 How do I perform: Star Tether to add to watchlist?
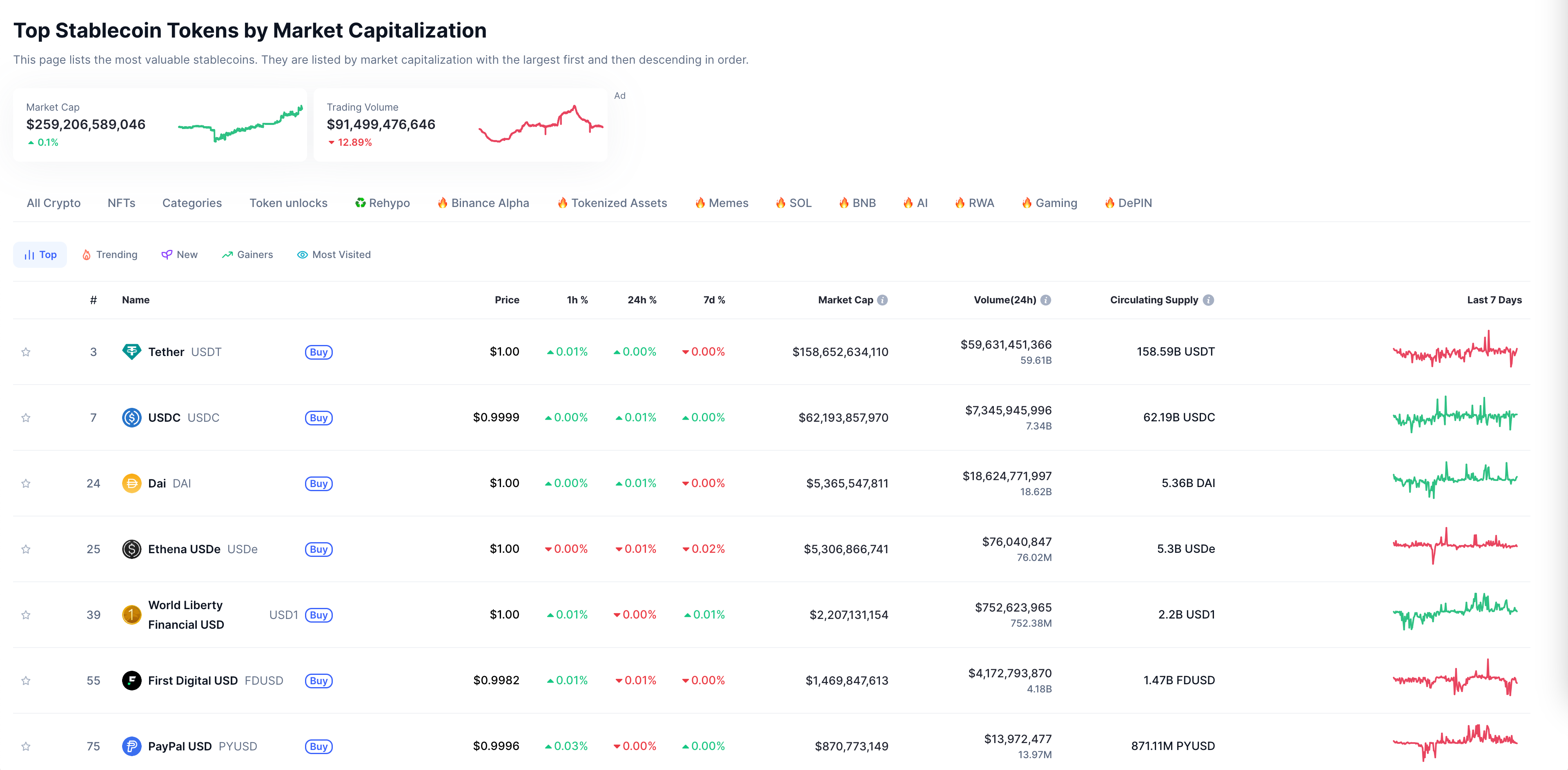coord(26,352)
